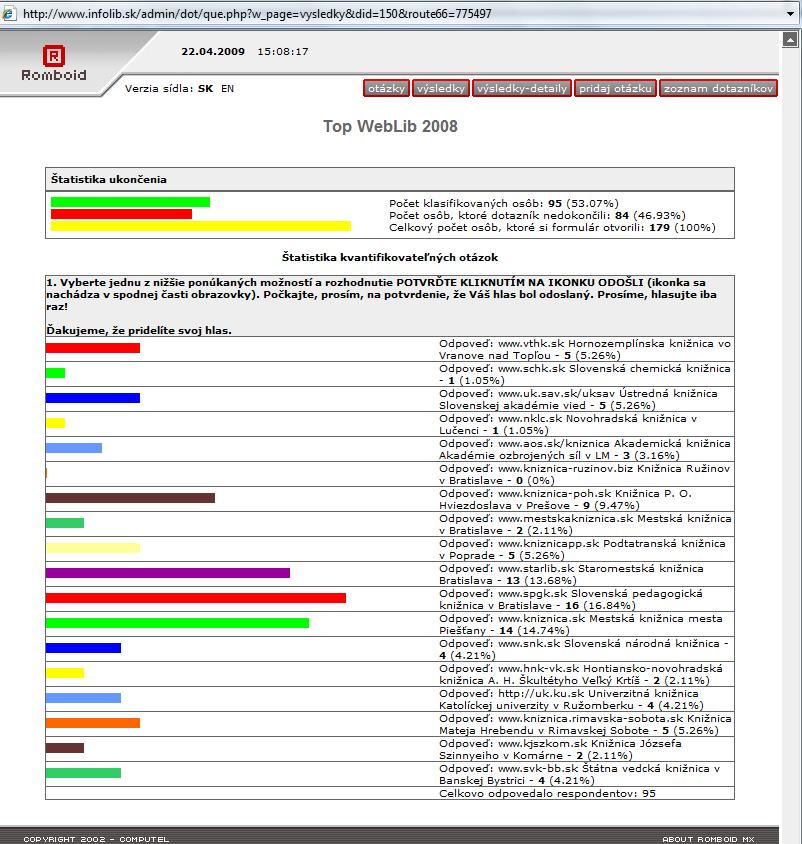Click the purple bar for starlib.sk
The height and width of the screenshot is (844, 802).
pyautogui.click(x=168, y=573)
